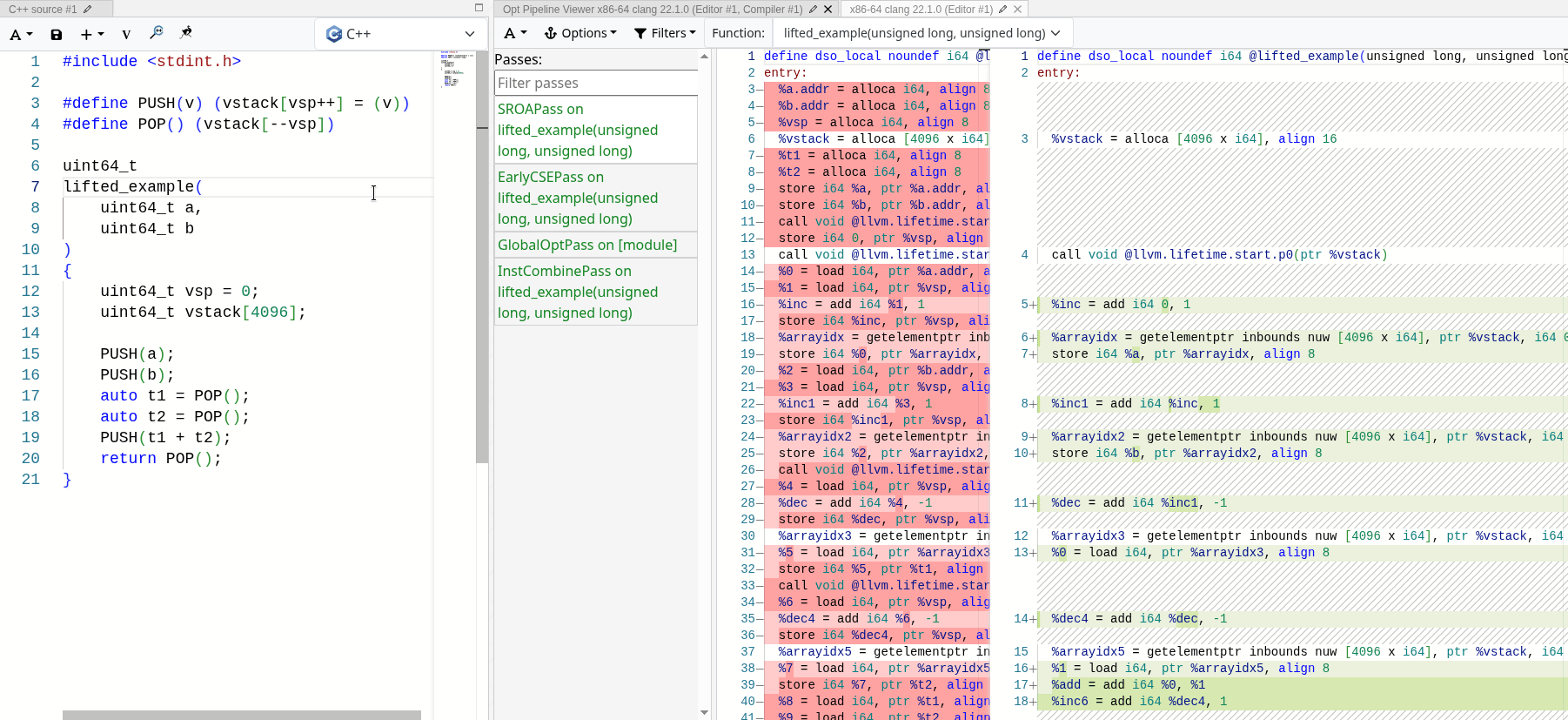Image resolution: width=1568 pixels, height=720 pixels.
Task: Click the quick-bench runner icon in editor toolbar
Action: pyautogui.click(x=186, y=33)
